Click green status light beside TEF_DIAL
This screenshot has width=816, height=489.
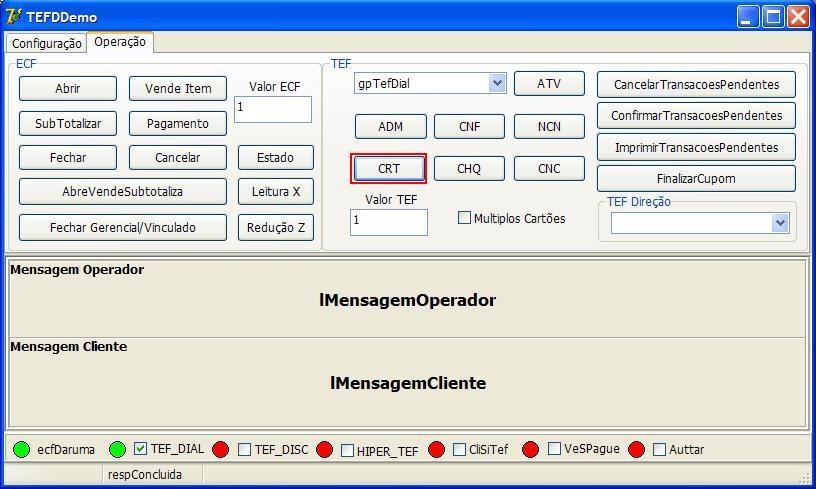click(x=118, y=449)
